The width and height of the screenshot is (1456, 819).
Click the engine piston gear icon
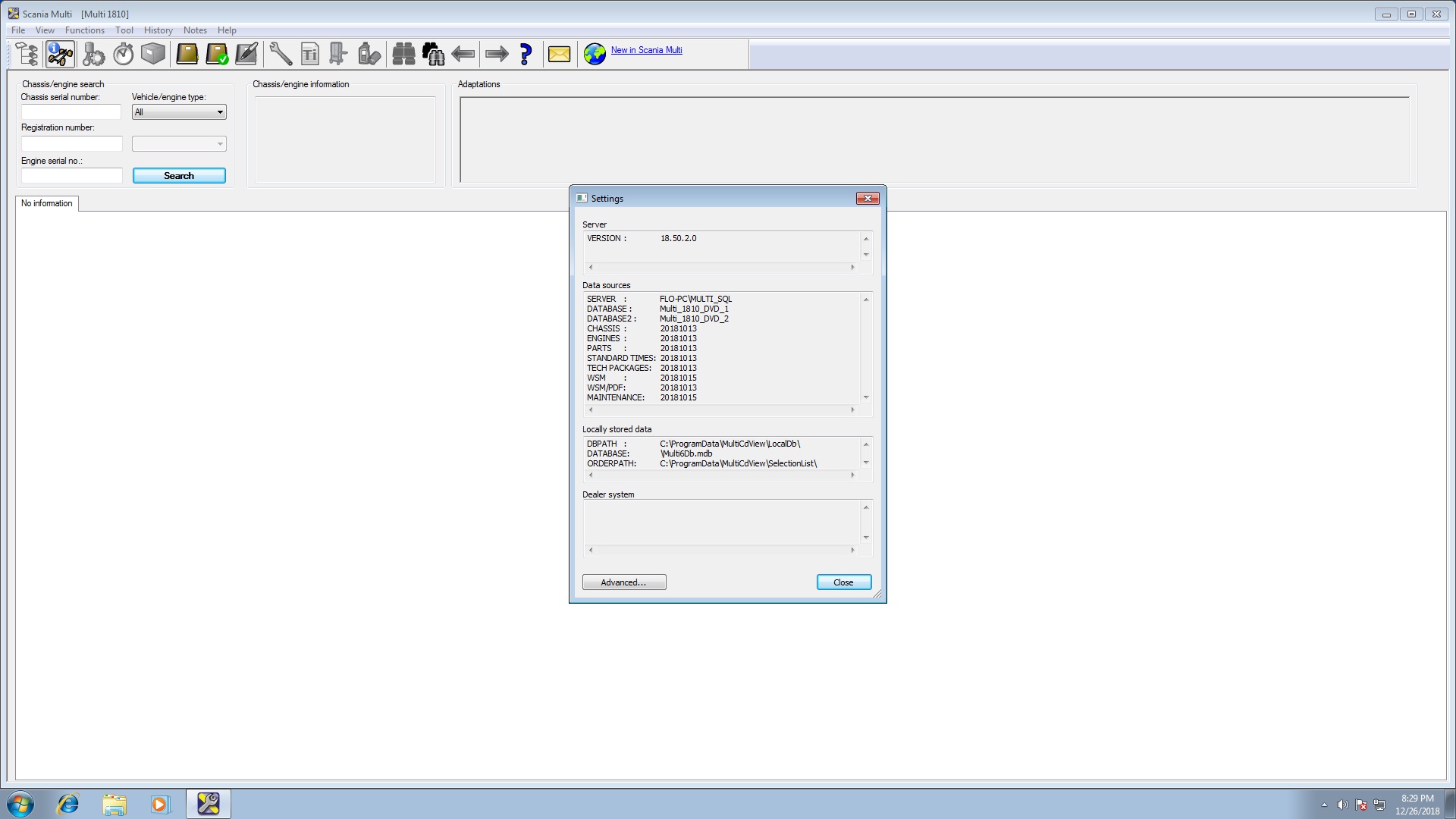[x=93, y=54]
